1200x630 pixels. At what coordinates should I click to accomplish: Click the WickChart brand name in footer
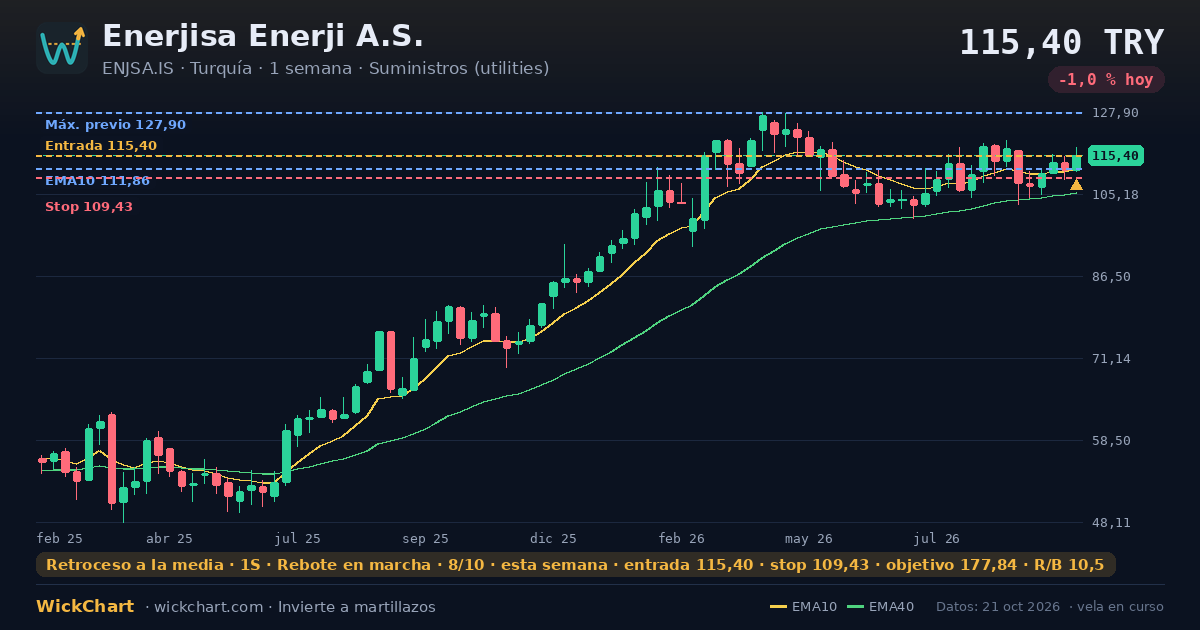pos(85,607)
